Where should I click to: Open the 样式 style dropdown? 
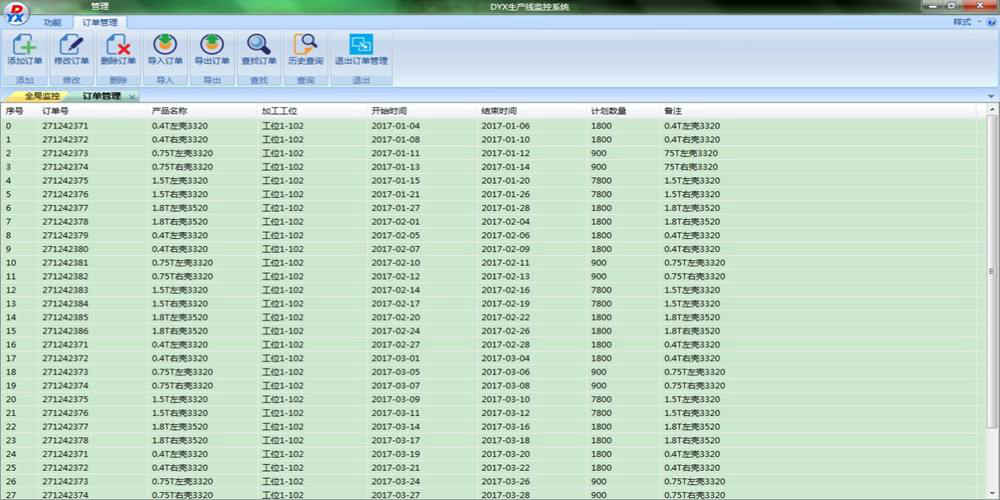[x=966, y=22]
